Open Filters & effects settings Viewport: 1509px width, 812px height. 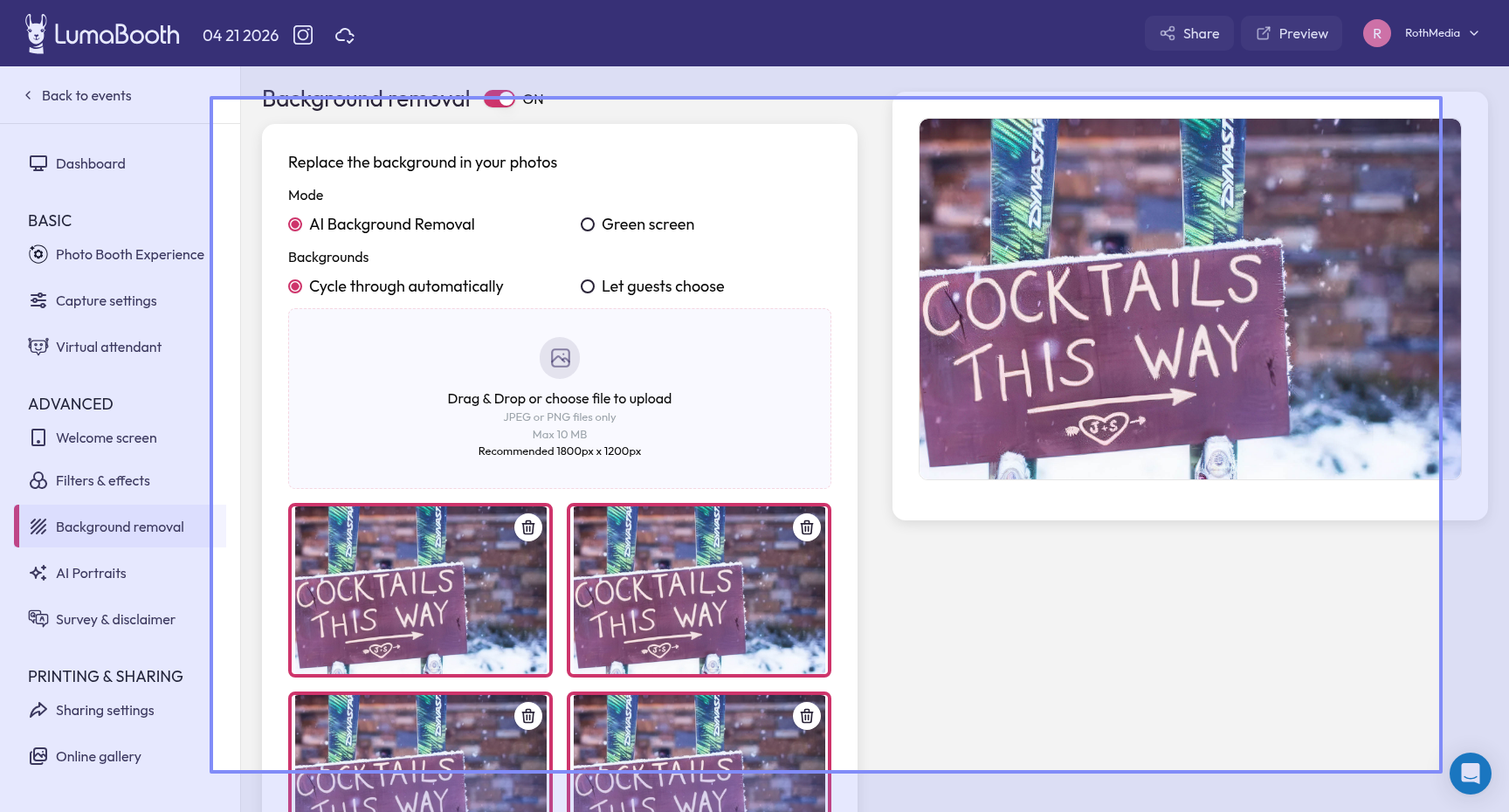102,481
